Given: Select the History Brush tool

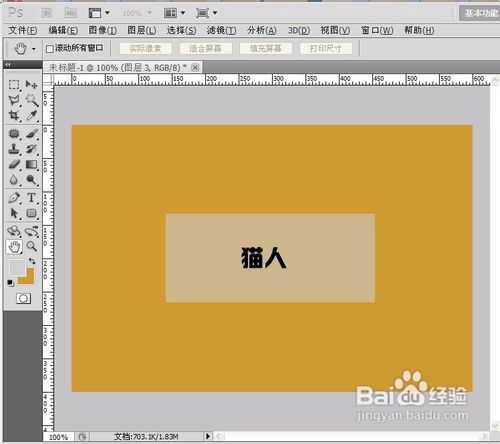Looking at the screenshot, I should coord(32,149).
